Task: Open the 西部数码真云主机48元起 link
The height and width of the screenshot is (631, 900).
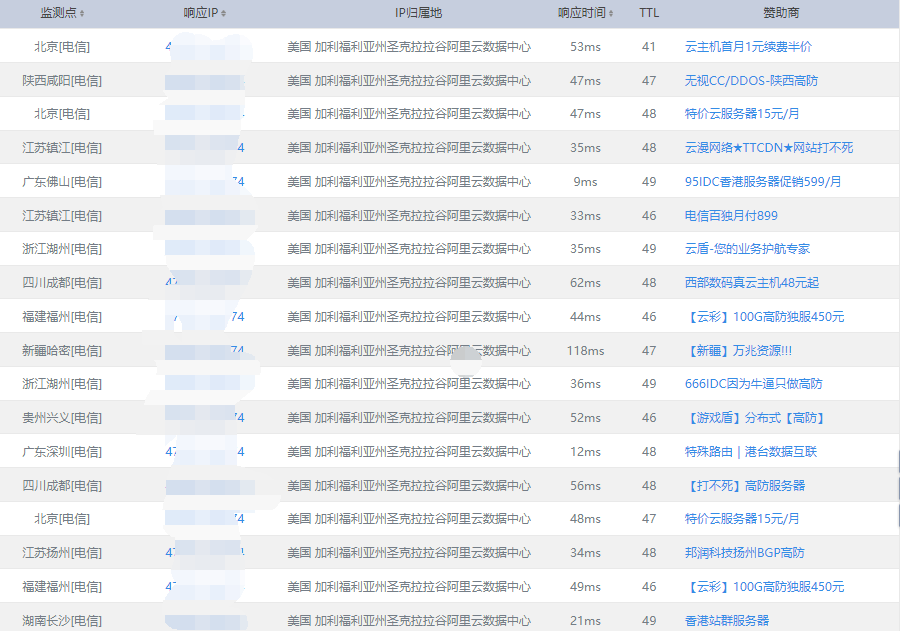Action: tap(751, 282)
